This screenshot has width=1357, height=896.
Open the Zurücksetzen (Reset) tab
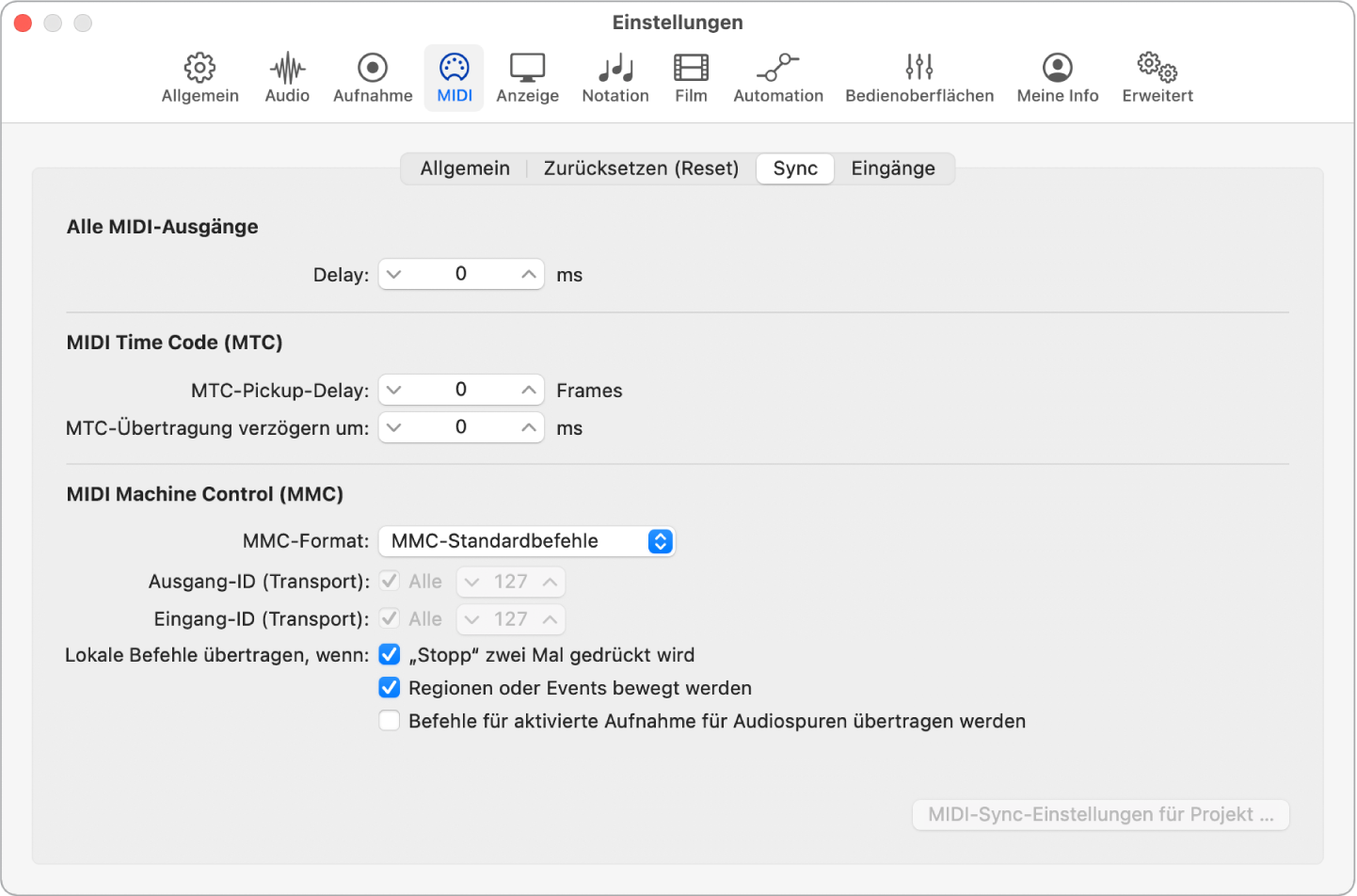[641, 168]
